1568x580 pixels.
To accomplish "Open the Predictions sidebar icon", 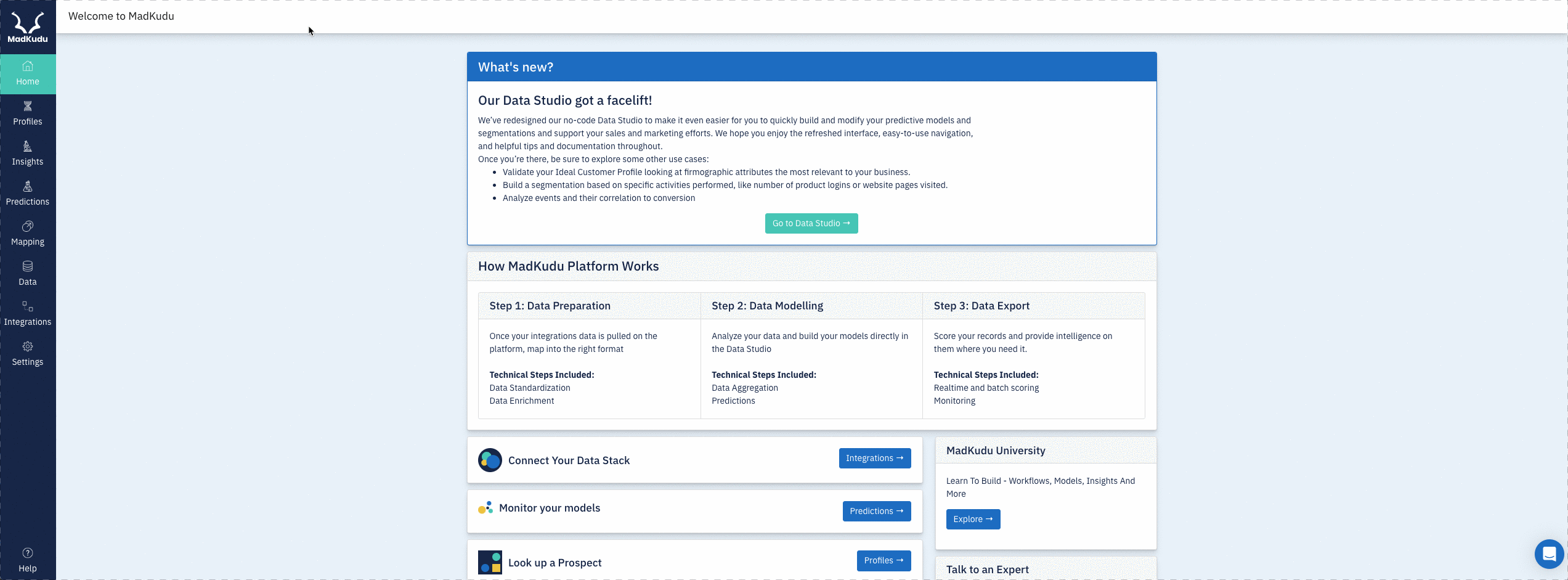I will click(28, 186).
